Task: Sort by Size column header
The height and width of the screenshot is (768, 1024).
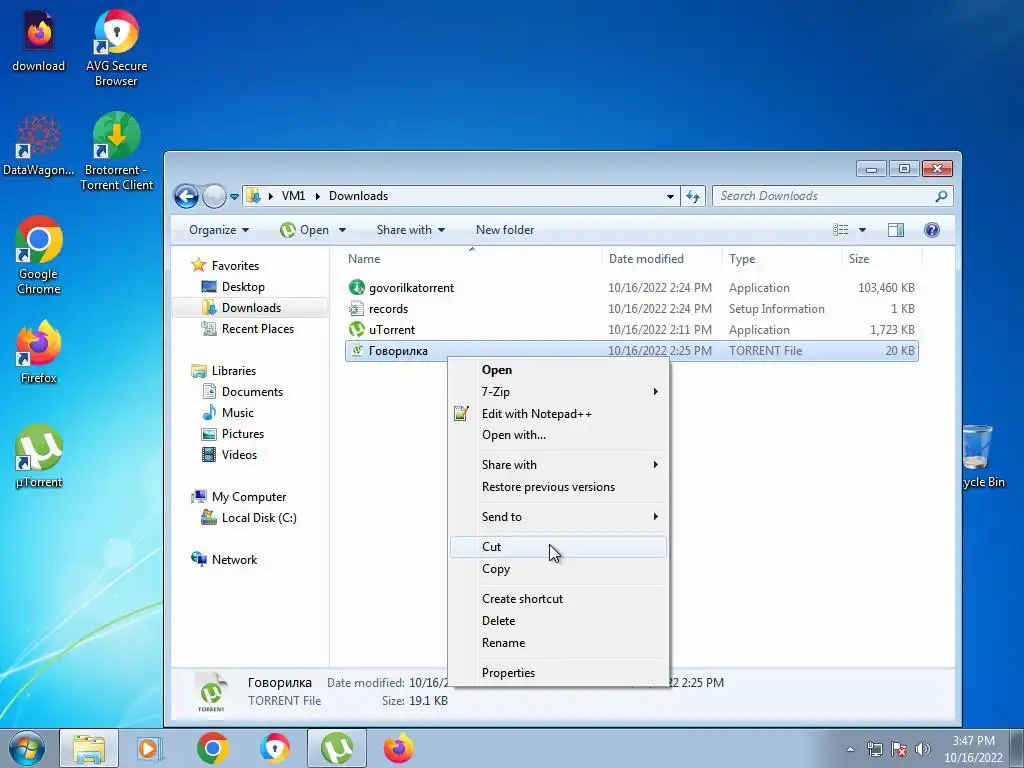Action: (882, 259)
